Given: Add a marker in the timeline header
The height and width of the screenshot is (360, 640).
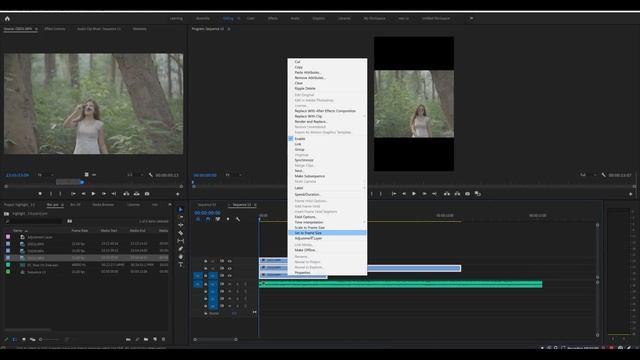Looking at the screenshot, I should (228, 219).
